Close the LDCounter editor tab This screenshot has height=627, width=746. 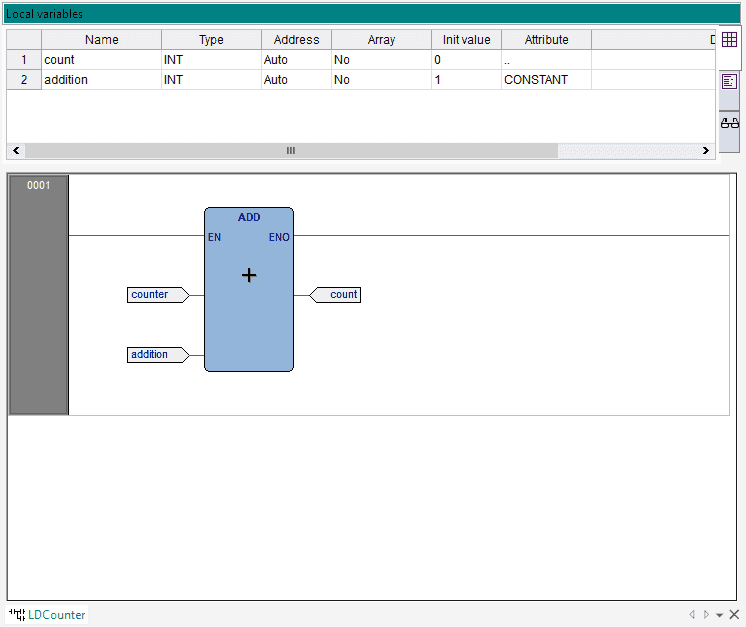tap(734, 615)
